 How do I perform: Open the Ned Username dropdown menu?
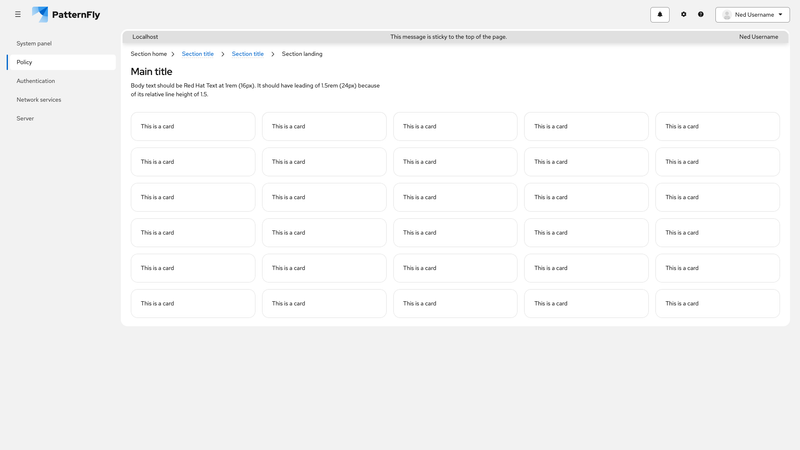pyautogui.click(x=753, y=15)
